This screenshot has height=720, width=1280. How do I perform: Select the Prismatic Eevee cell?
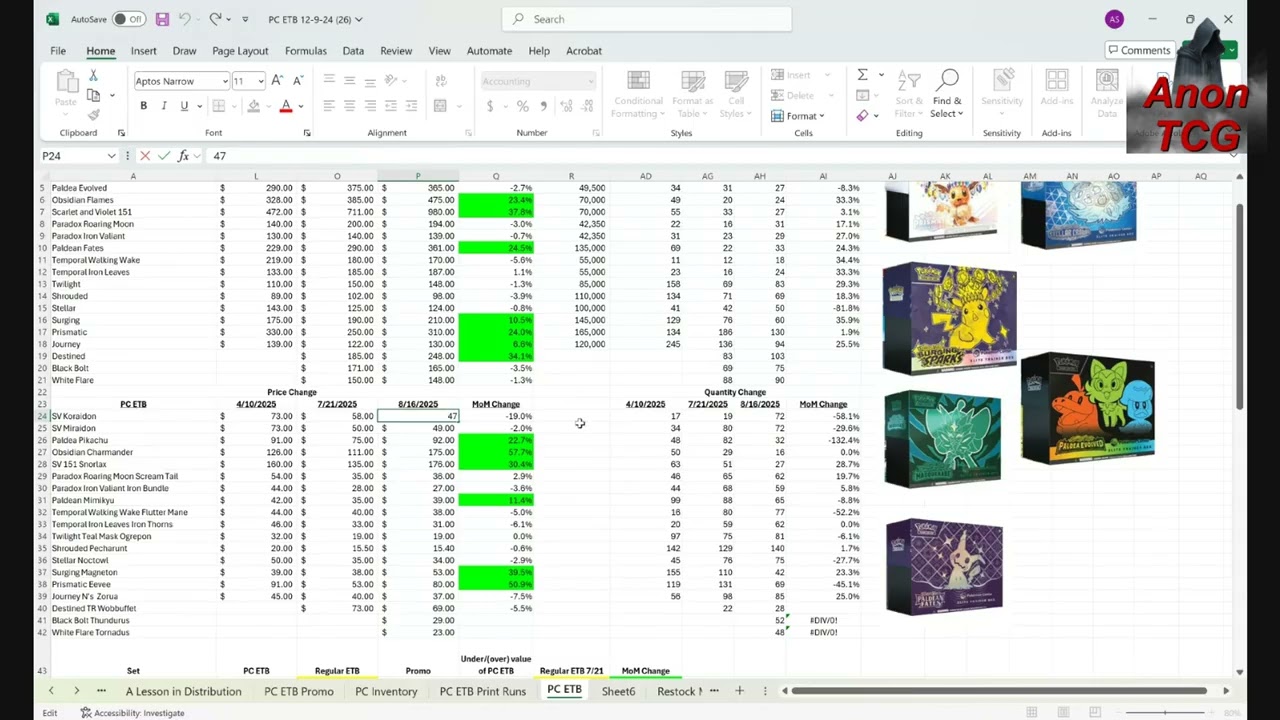pyautogui.click(x=132, y=584)
